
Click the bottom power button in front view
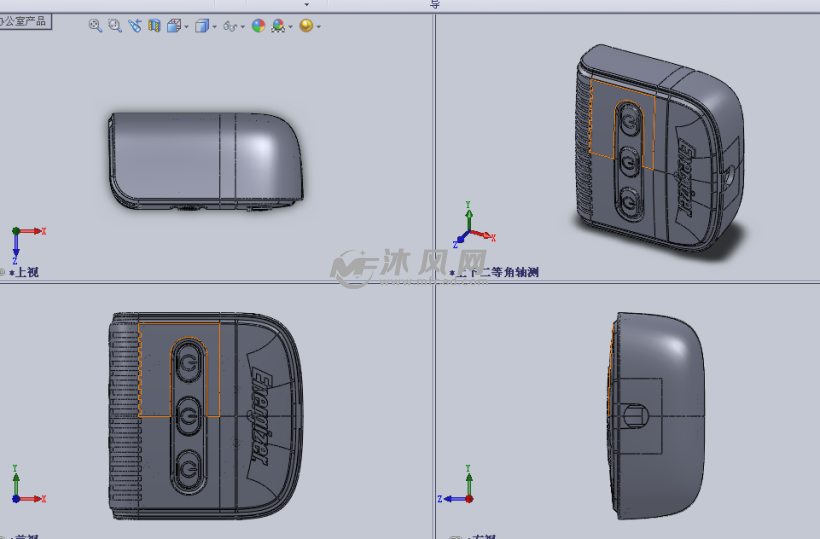[x=188, y=469]
